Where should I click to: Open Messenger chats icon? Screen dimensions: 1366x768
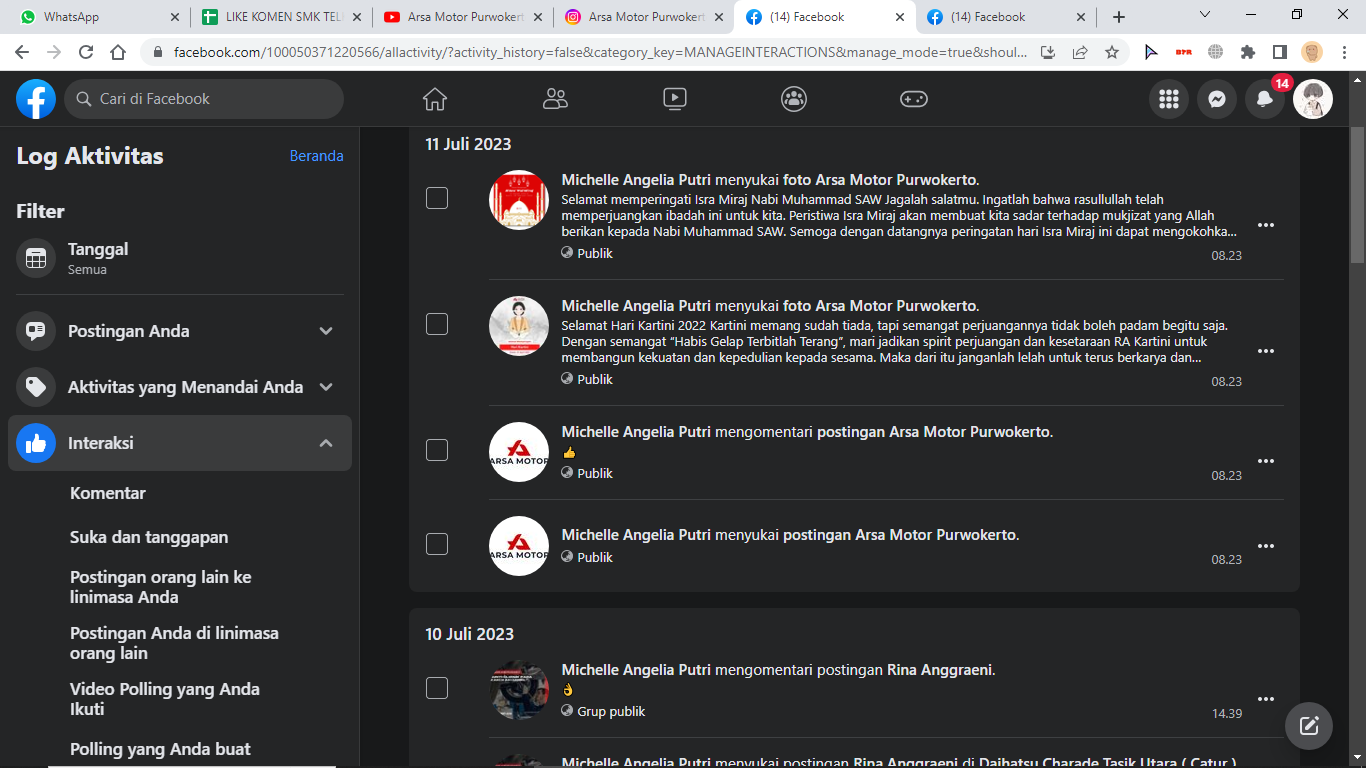pyautogui.click(x=1217, y=99)
